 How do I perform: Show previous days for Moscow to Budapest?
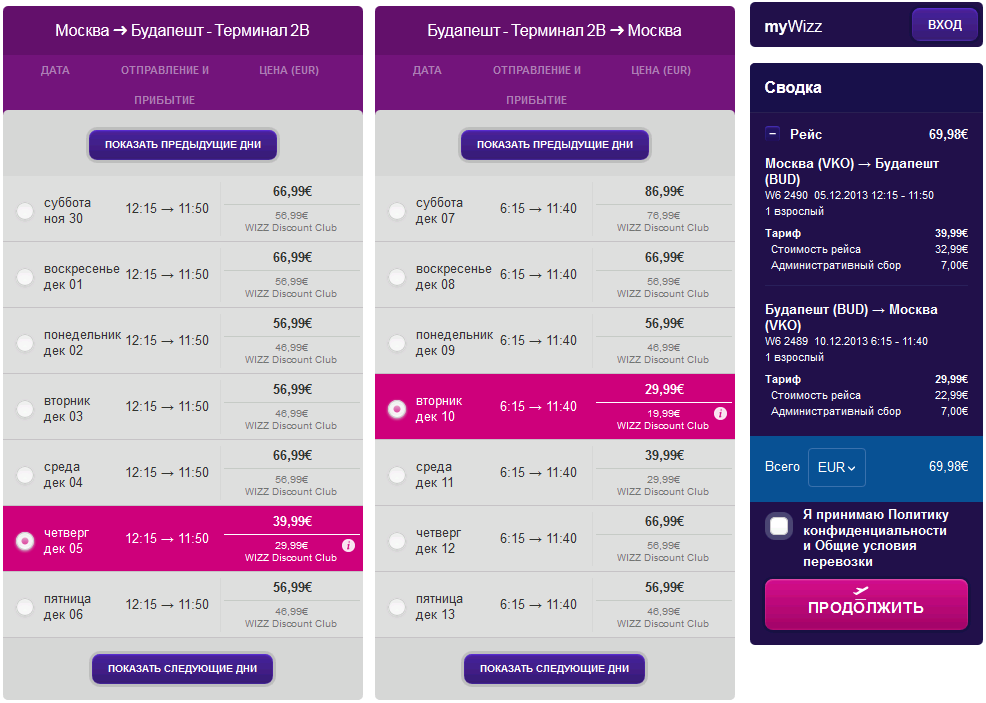pyautogui.click(x=182, y=145)
